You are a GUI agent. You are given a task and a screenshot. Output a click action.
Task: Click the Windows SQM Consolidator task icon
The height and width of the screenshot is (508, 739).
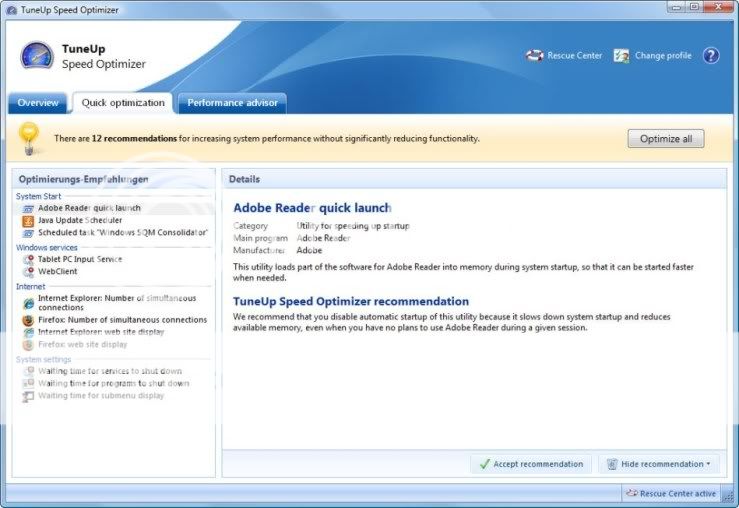click(x=28, y=233)
